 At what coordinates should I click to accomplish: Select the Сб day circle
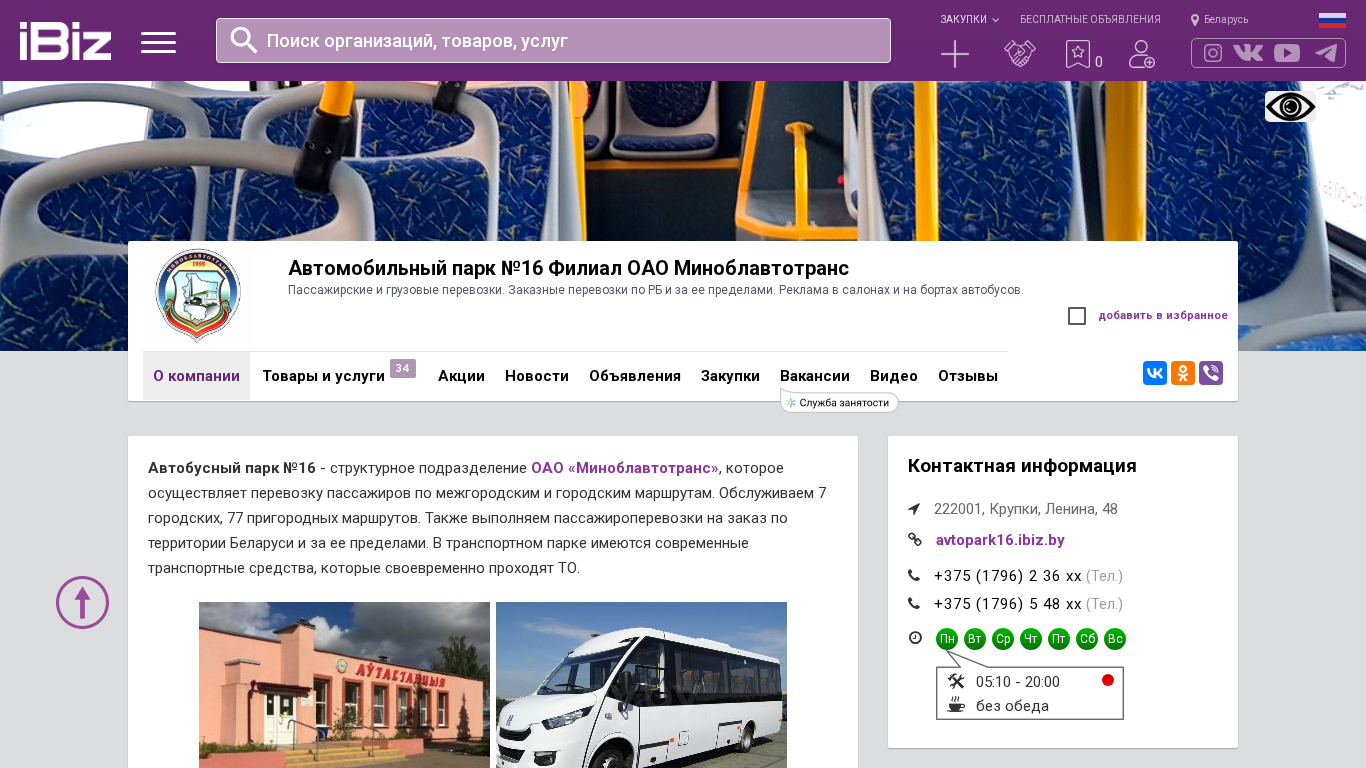tap(1087, 639)
